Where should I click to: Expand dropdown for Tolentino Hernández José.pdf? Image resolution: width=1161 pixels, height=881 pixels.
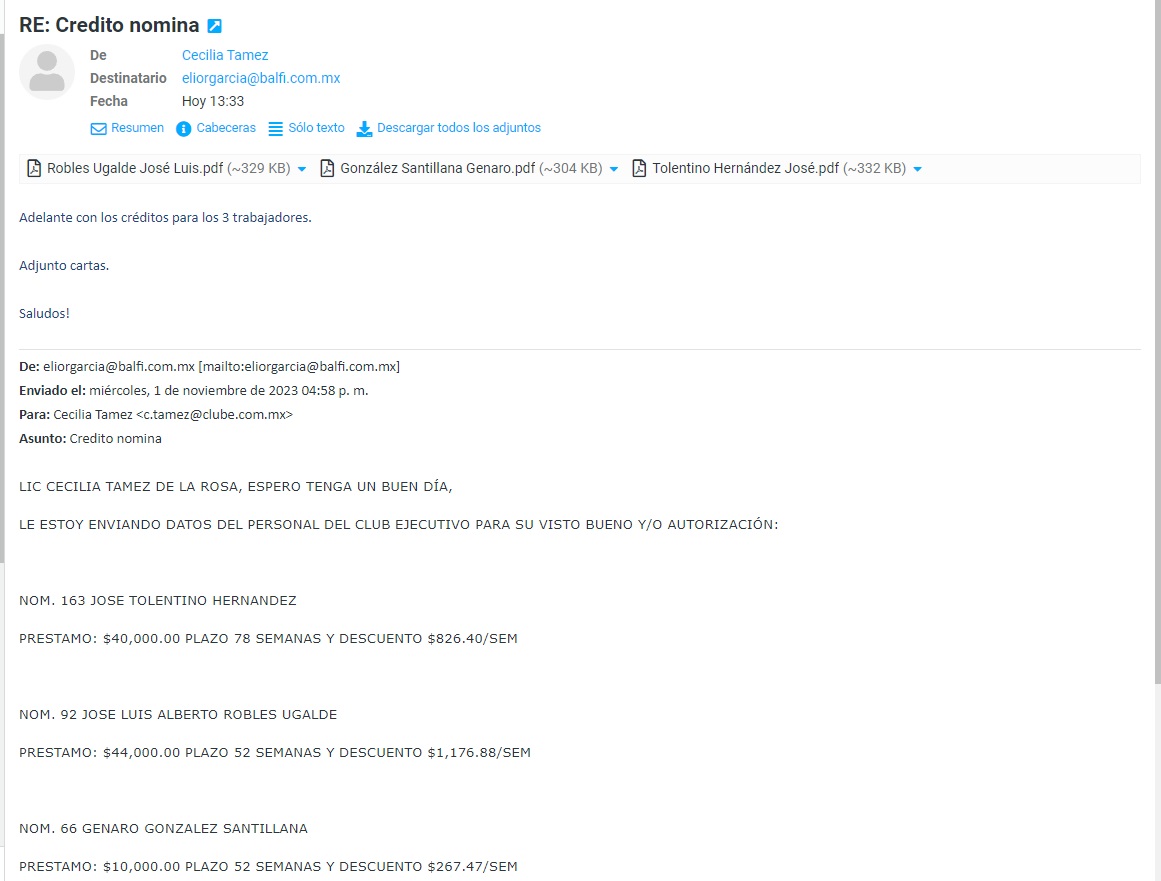(917, 170)
